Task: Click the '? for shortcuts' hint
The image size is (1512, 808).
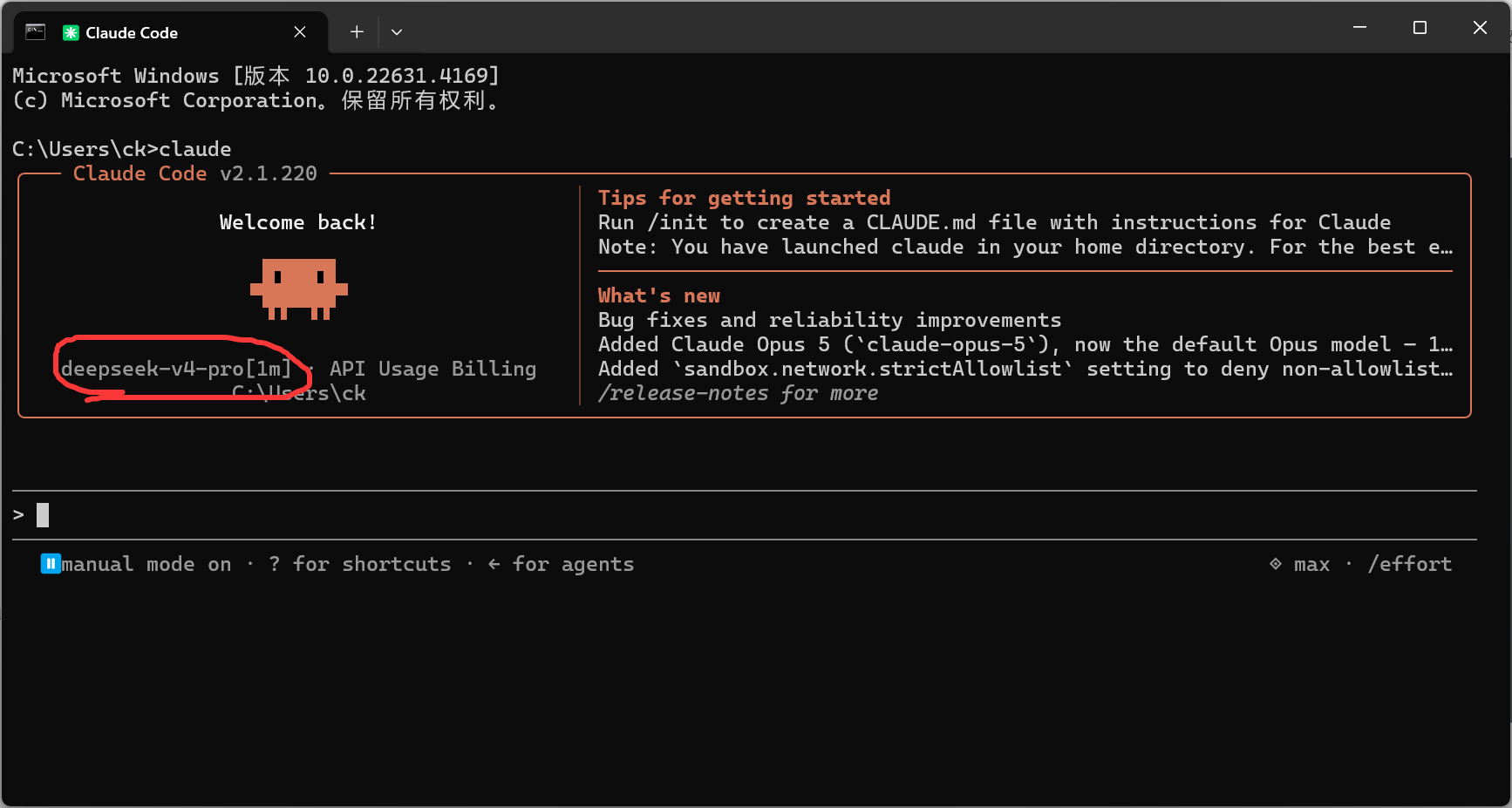Action: [x=360, y=564]
